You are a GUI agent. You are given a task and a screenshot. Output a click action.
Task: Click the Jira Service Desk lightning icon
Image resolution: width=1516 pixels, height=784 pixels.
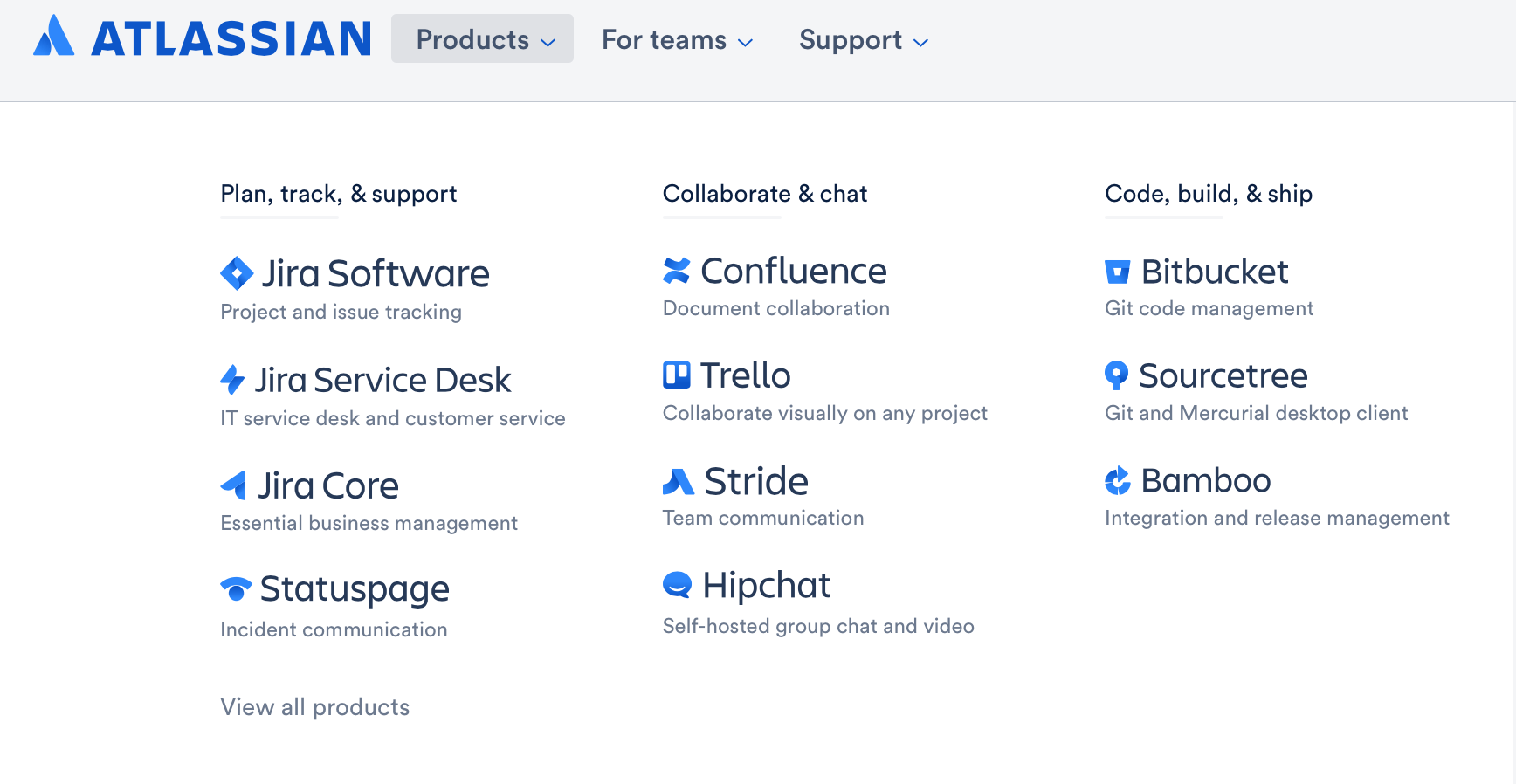click(232, 380)
